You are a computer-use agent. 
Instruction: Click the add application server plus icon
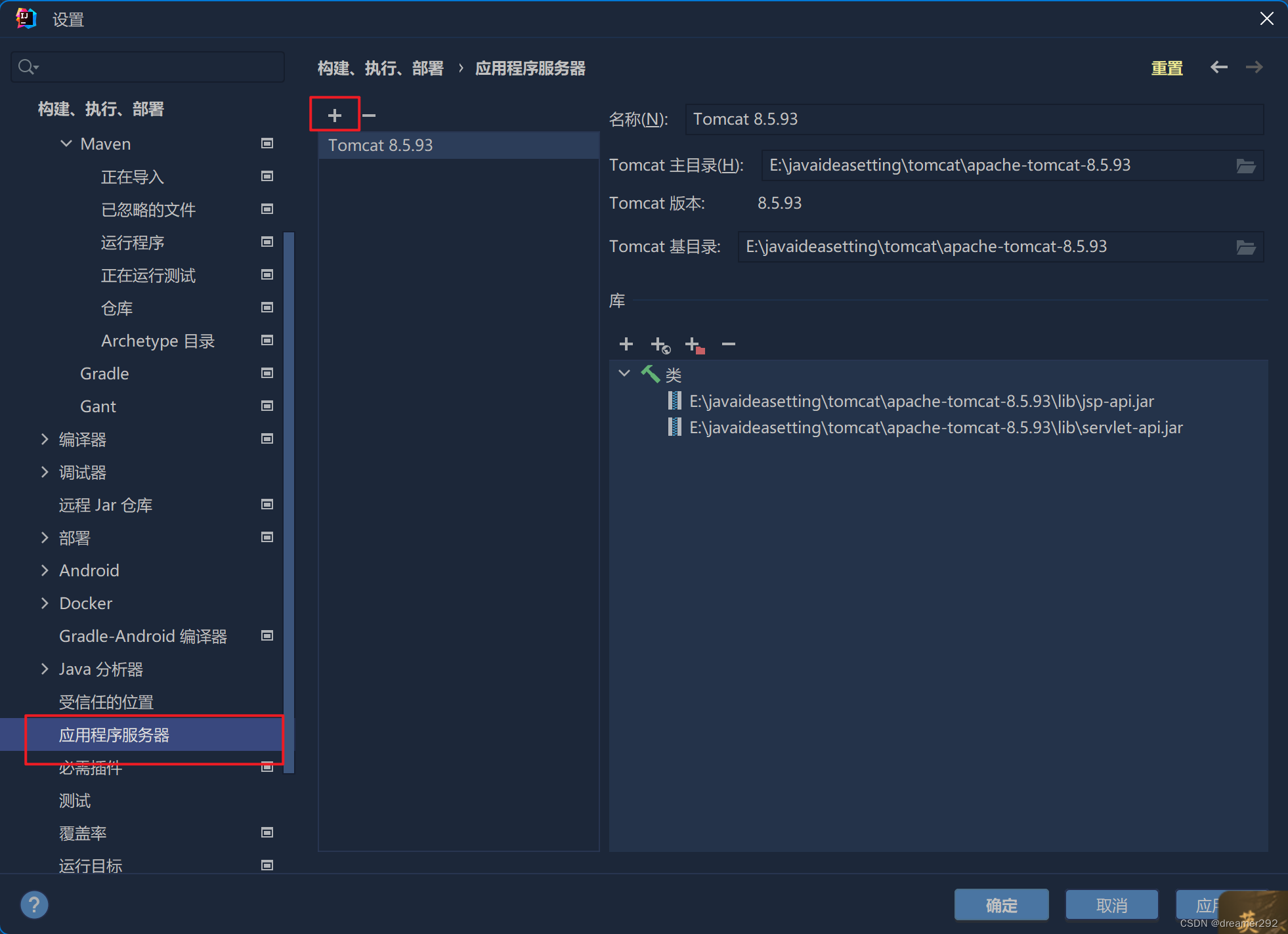coord(335,116)
